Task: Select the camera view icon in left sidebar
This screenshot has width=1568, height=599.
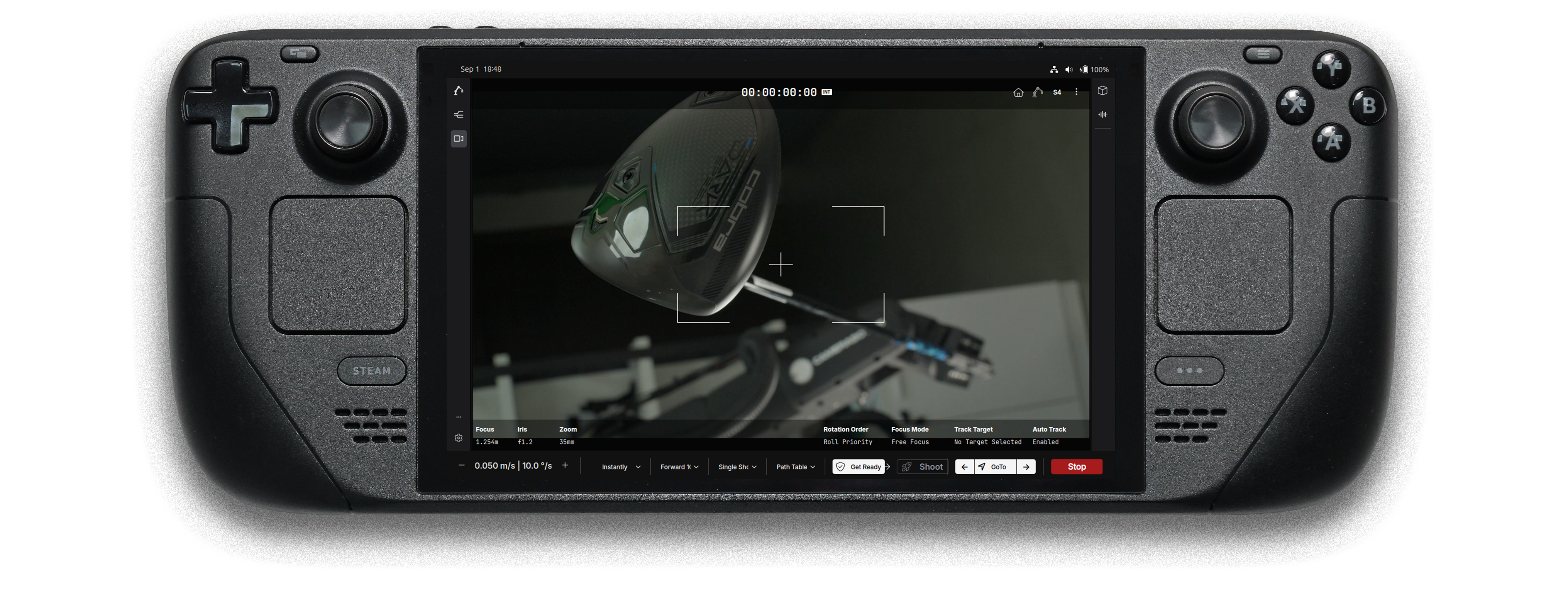Action: (458, 139)
